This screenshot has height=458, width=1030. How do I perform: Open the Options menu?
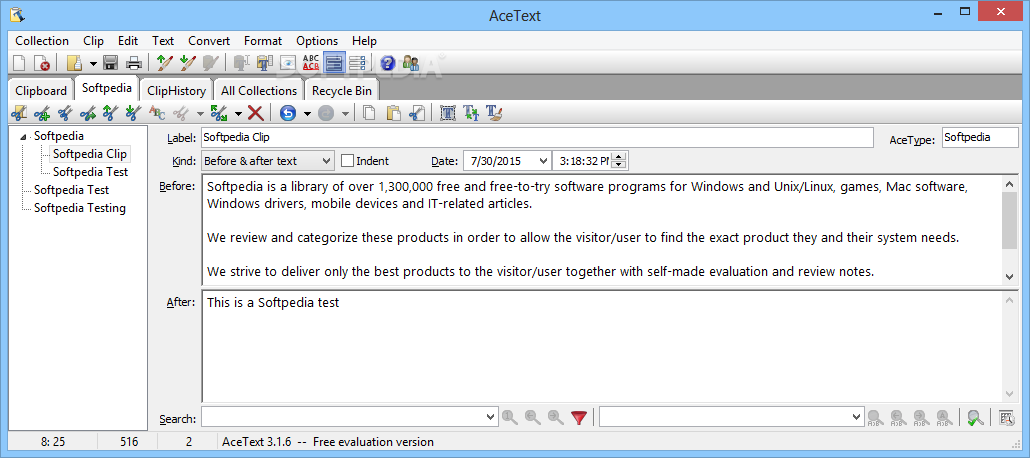317,41
